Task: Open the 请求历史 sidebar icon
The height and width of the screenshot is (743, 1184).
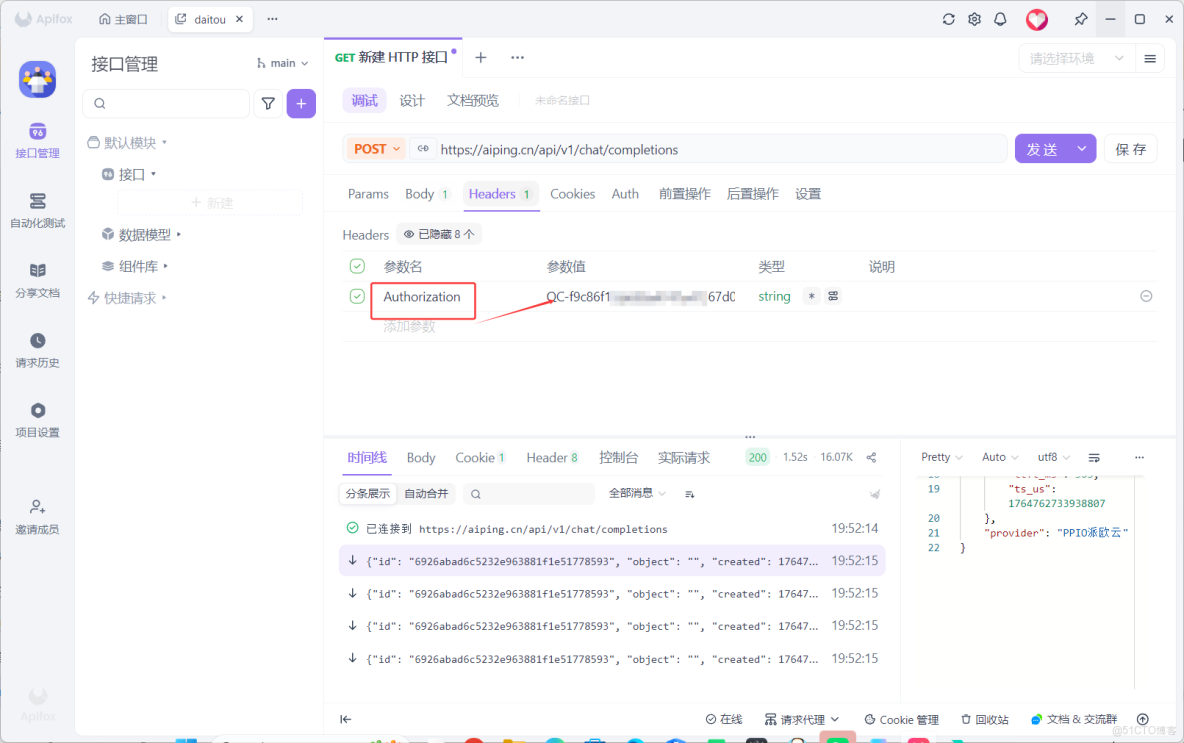Action: [x=37, y=348]
